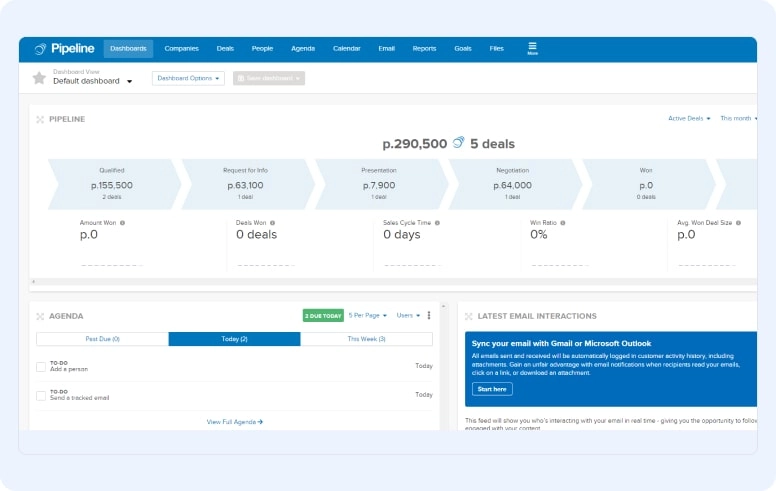The height and width of the screenshot is (491, 776).
Task: Click the move handle icon beside PIPELINE
Action: point(40,119)
